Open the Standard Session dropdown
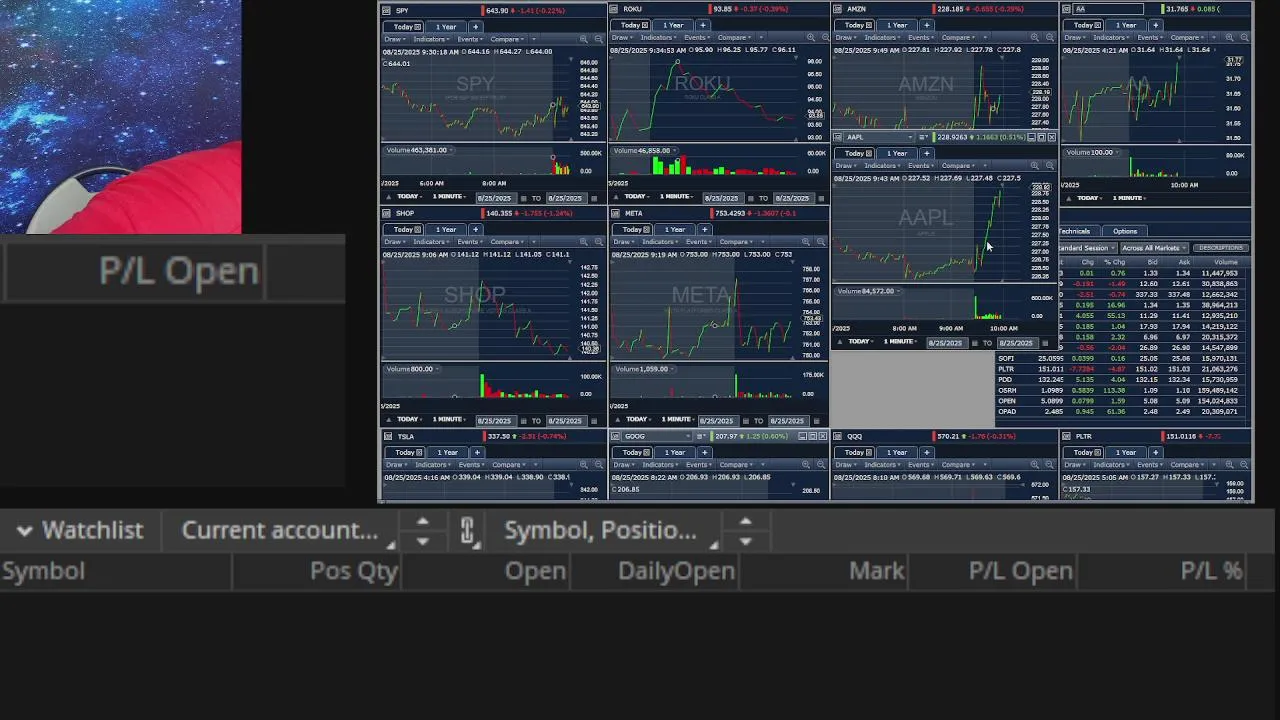 pyautogui.click(x=1086, y=248)
